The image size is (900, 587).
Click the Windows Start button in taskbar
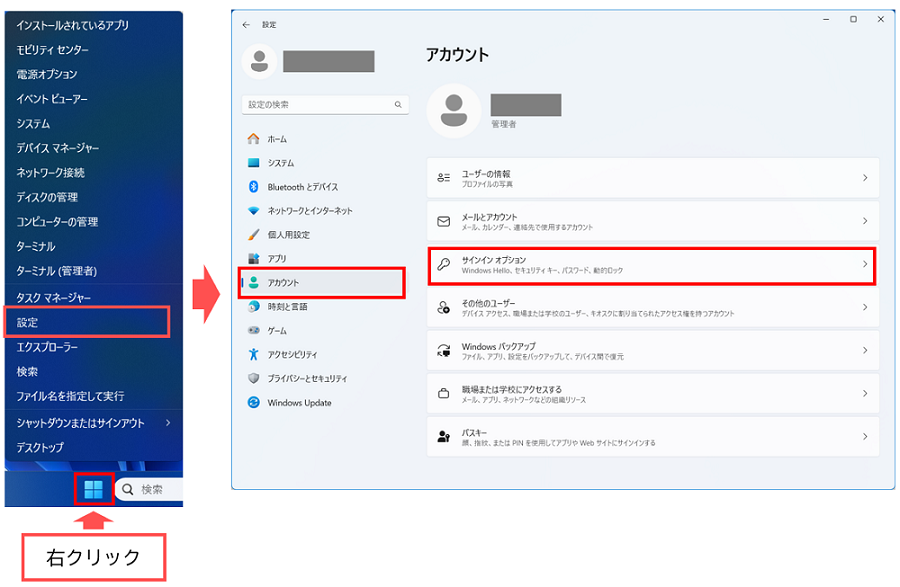[x=94, y=489]
